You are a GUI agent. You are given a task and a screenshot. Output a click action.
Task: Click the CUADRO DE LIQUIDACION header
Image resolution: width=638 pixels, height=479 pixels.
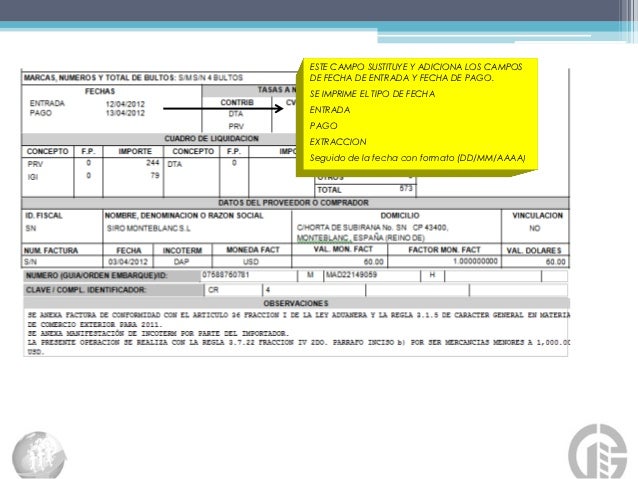pos(211,138)
